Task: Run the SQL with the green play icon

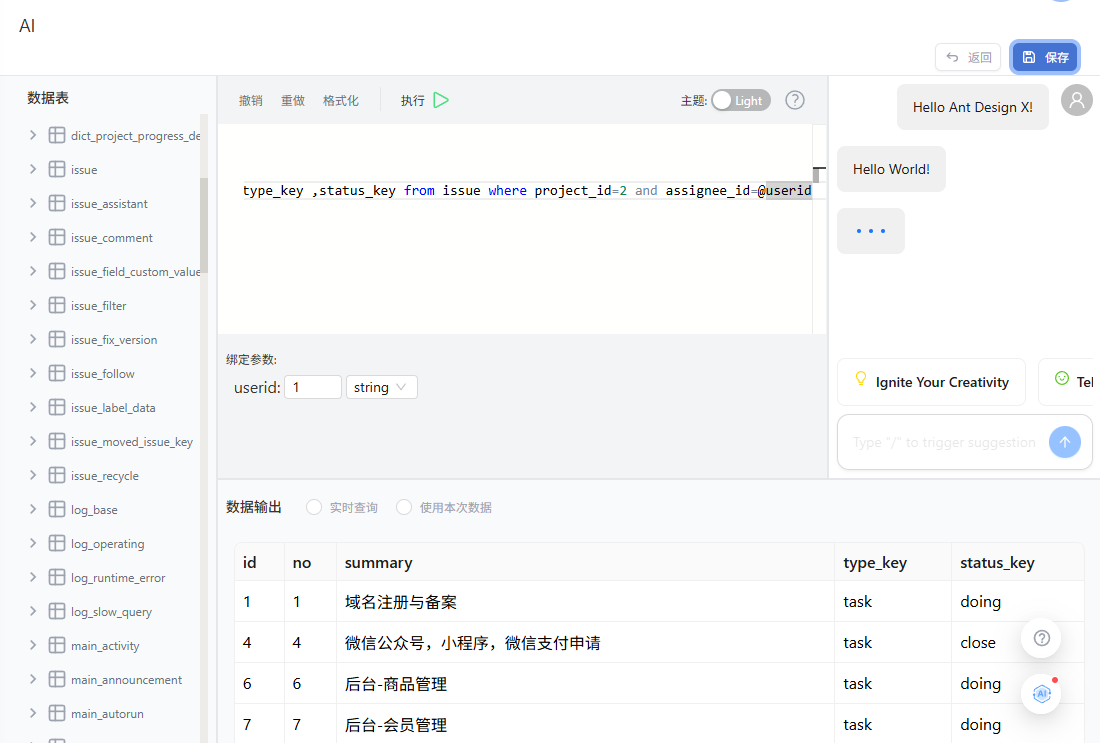Action: tap(441, 100)
